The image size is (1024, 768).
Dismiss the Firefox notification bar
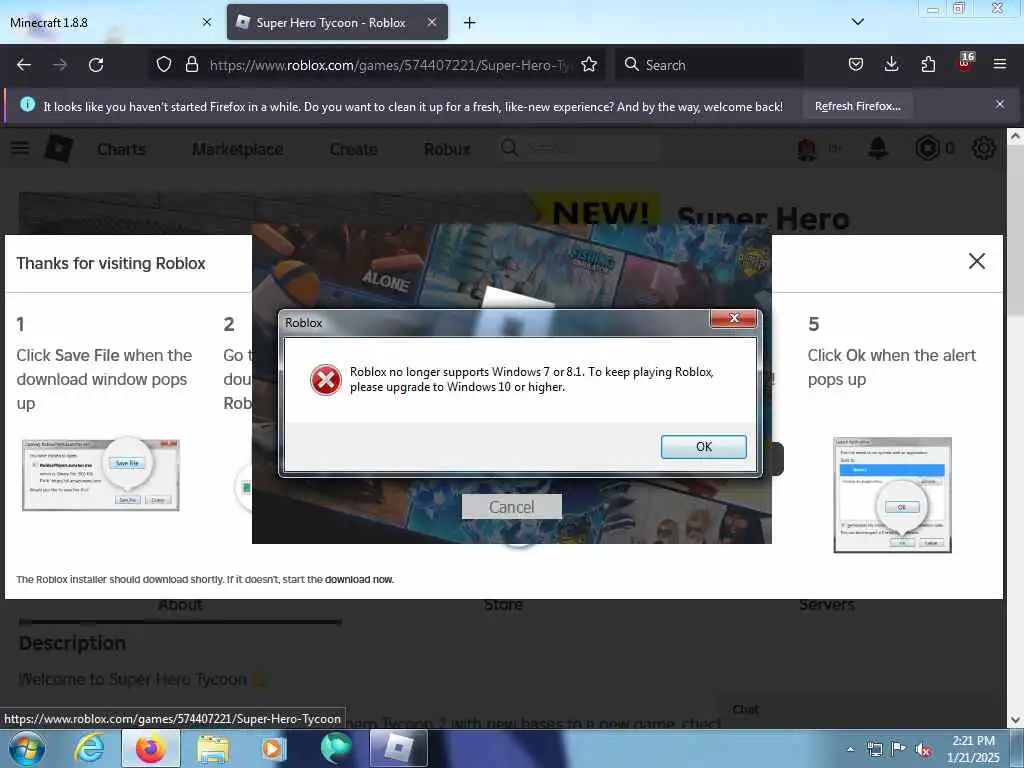coord(999,104)
